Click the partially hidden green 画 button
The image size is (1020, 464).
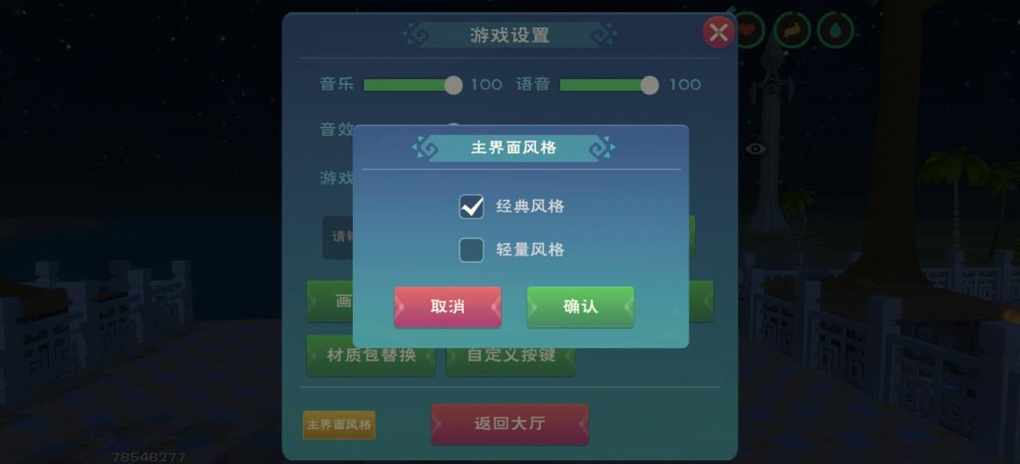(x=330, y=301)
